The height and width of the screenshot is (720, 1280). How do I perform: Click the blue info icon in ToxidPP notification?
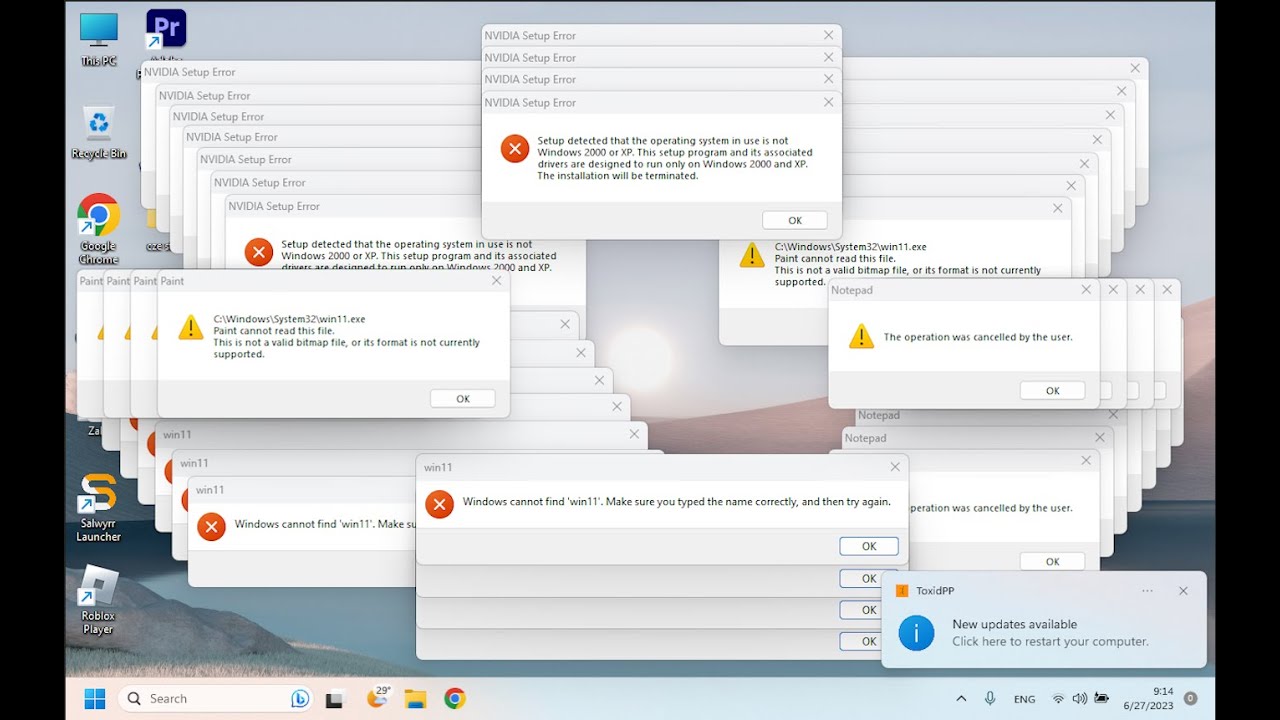click(x=916, y=632)
